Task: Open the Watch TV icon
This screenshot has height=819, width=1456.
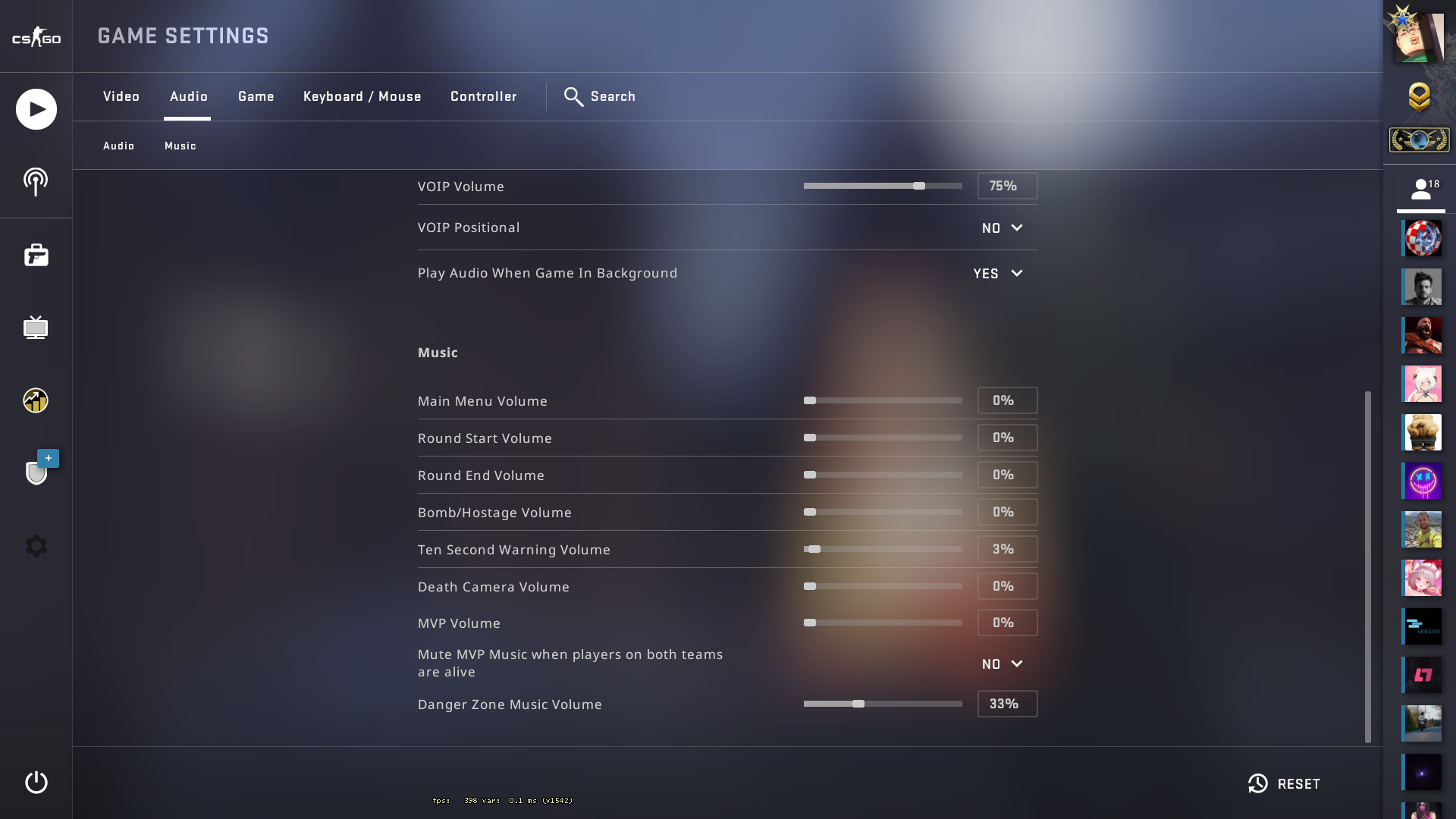Action: tap(36, 328)
